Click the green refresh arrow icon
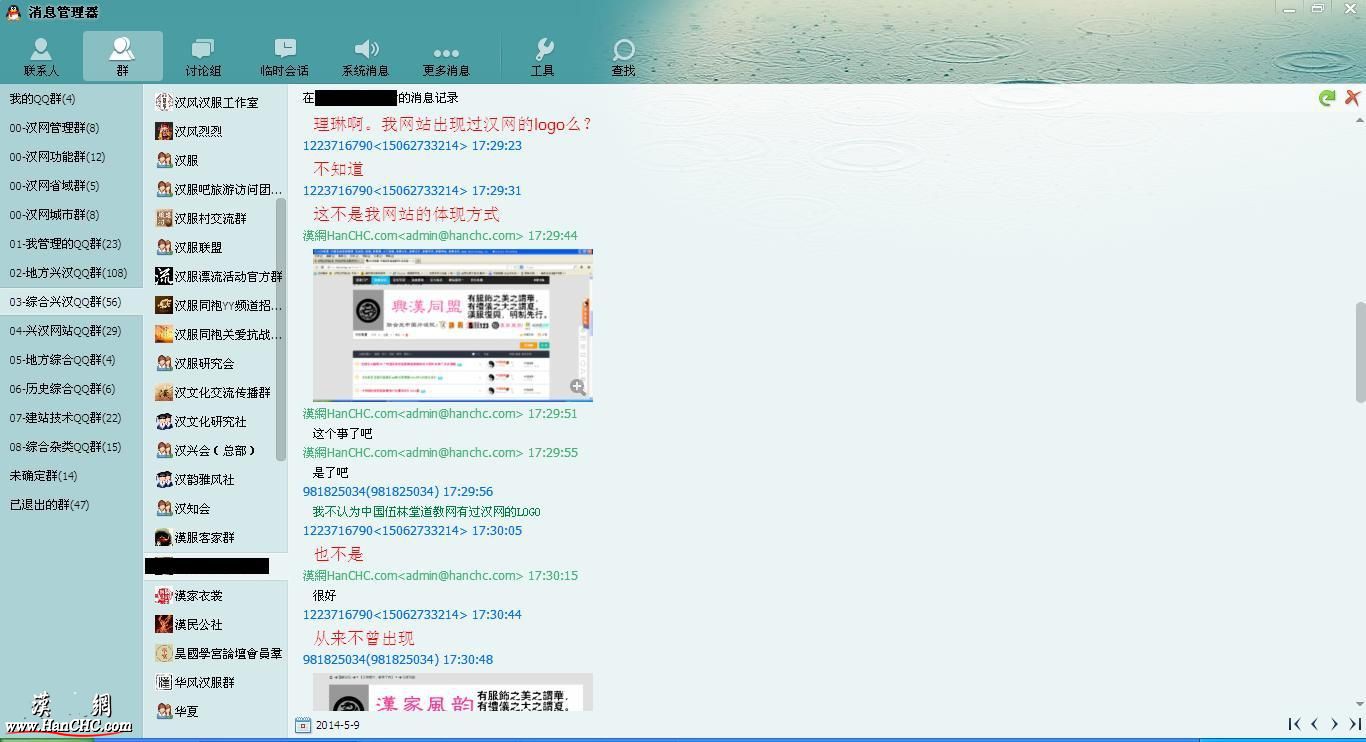 pos(1327,98)
